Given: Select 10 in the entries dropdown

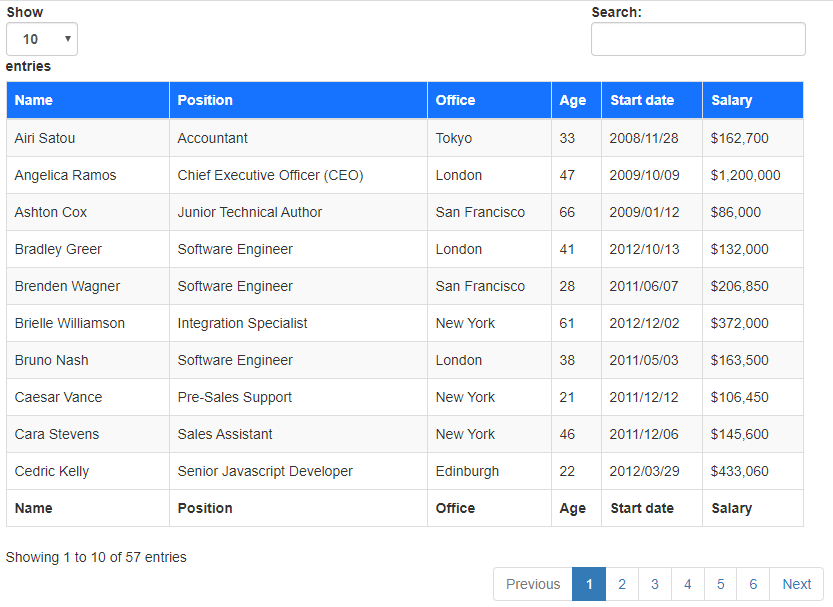Looking at the screenshot, I should point(30,39).
